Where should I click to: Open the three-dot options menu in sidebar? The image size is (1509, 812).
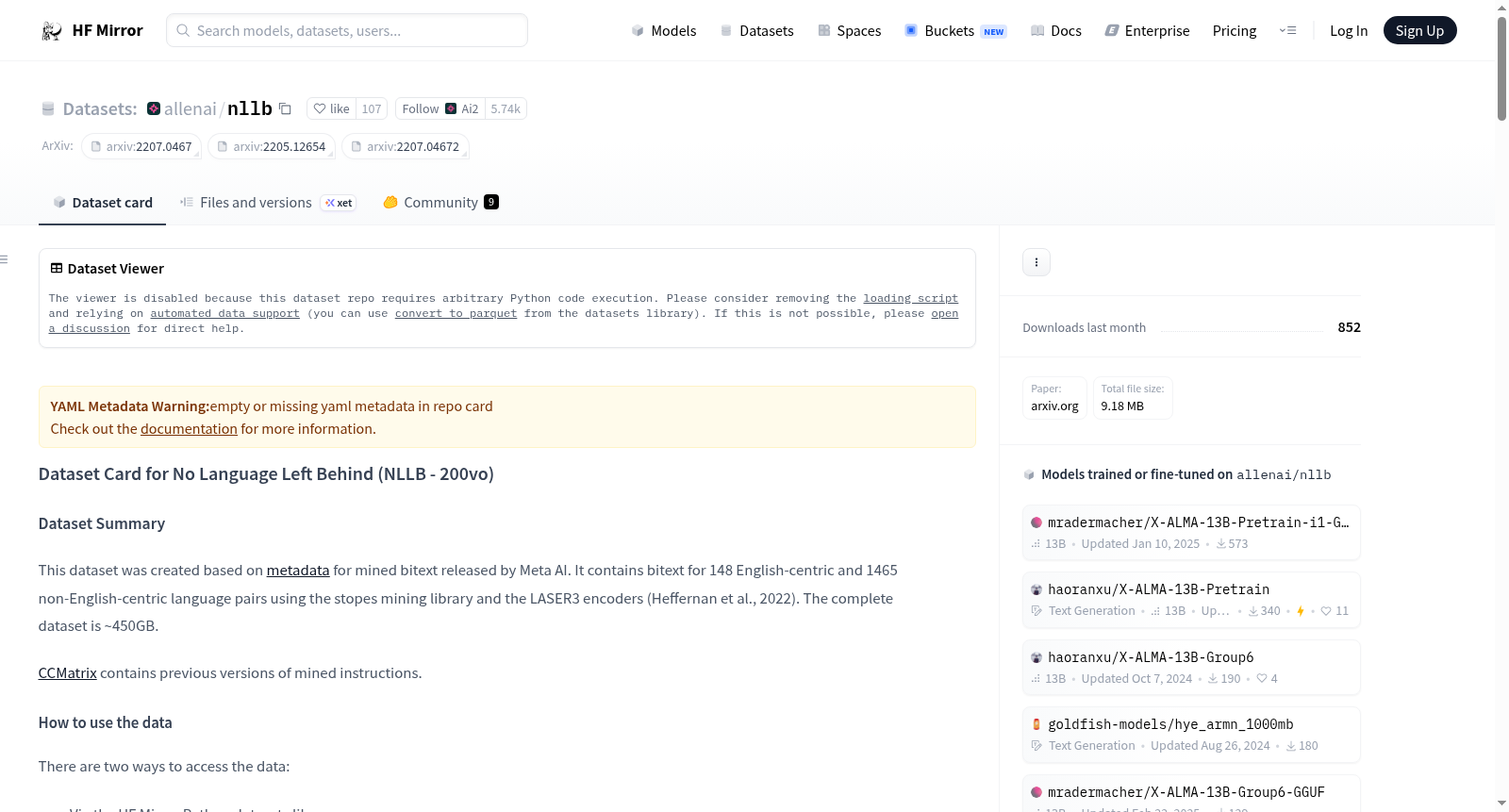pyautogui.click(x=1036, y=262)
